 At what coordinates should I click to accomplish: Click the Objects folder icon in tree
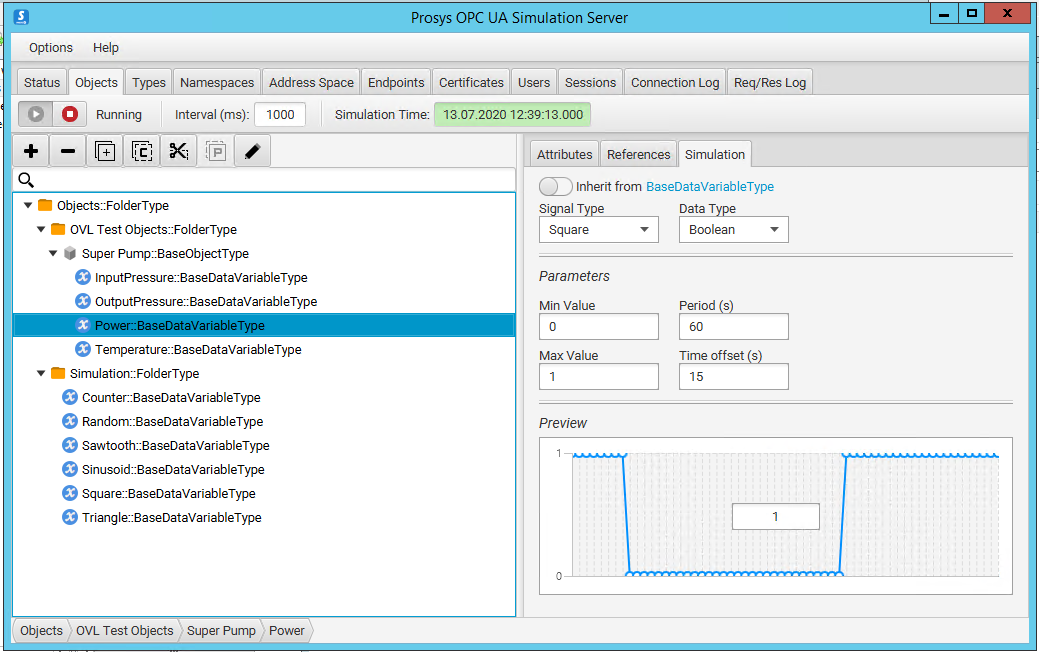(x=45, y=205)
